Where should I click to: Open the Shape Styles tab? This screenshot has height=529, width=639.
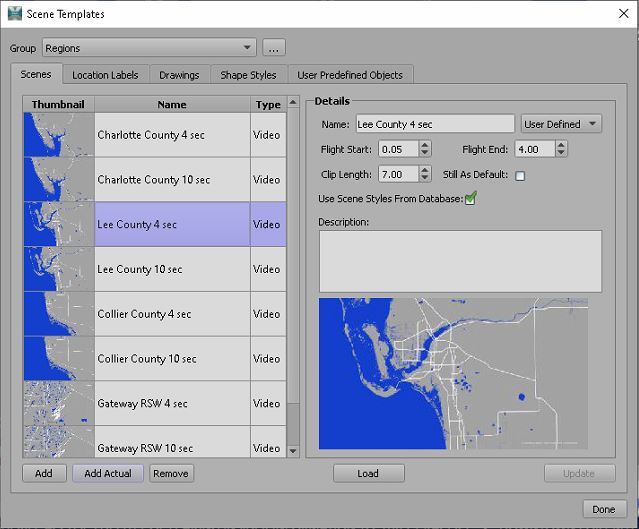248,75
